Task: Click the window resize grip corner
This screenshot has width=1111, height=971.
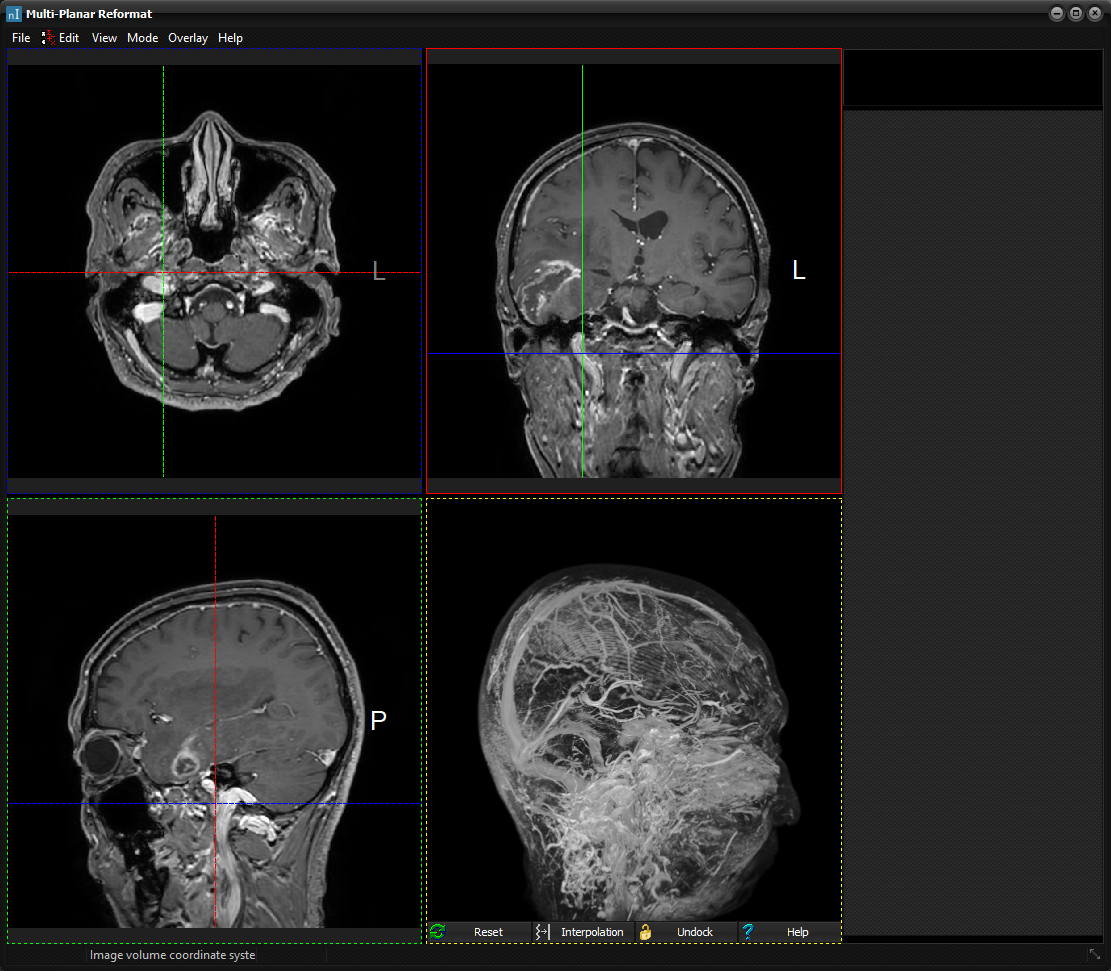Action: (x=1094, y=955)
